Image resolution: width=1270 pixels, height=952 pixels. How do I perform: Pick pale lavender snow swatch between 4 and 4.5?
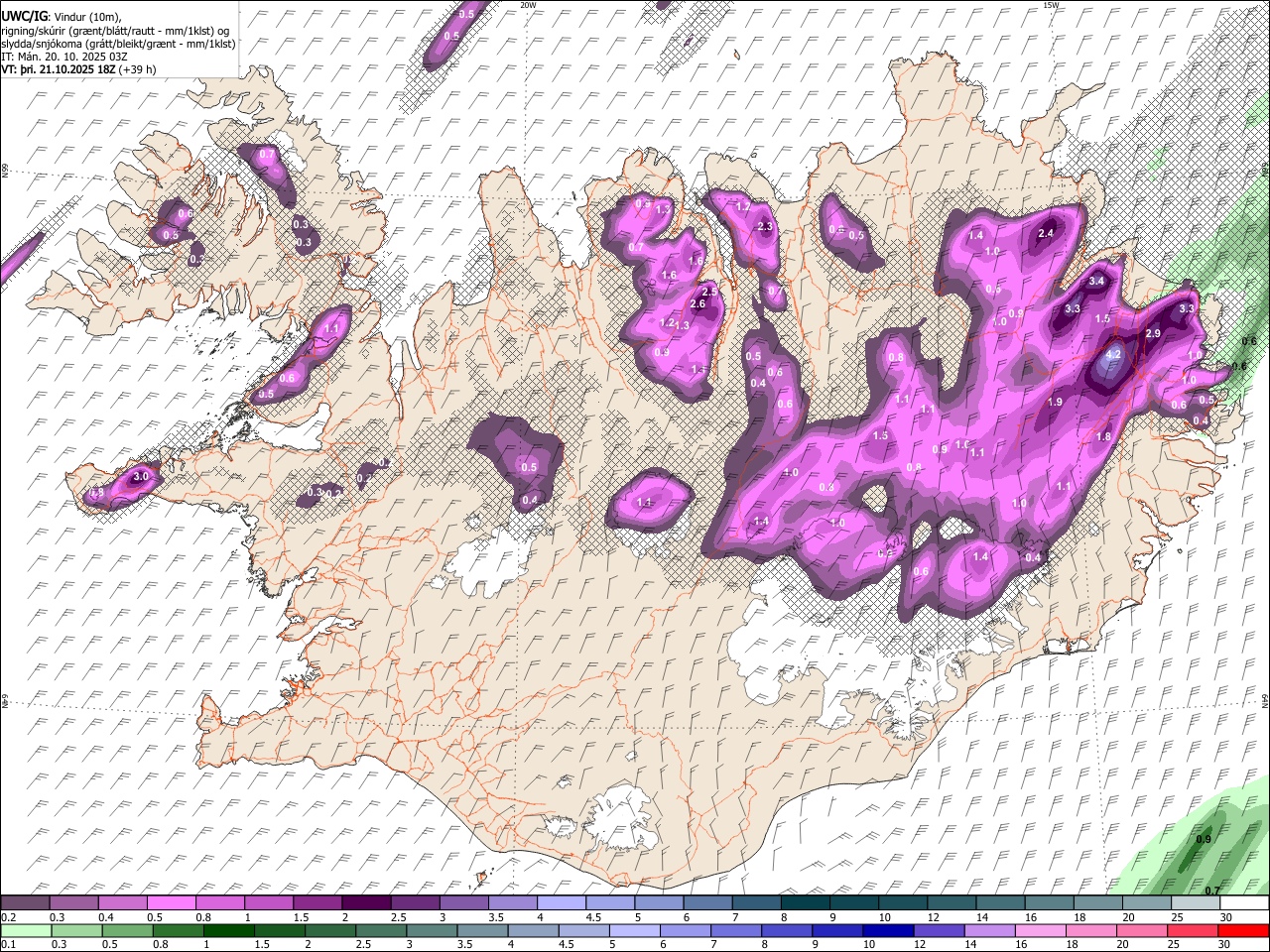pyautogui.click(x=562, y=903)
